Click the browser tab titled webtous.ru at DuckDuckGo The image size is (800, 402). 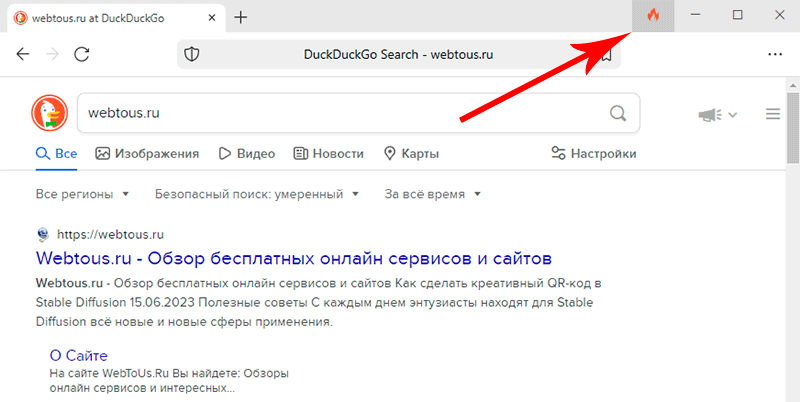coord(116,18)
